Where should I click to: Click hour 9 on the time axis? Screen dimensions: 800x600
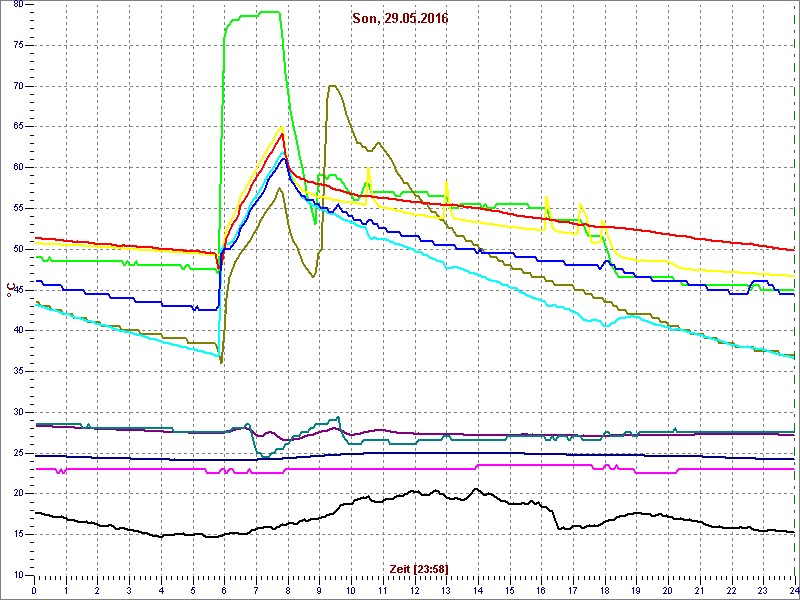319,589
